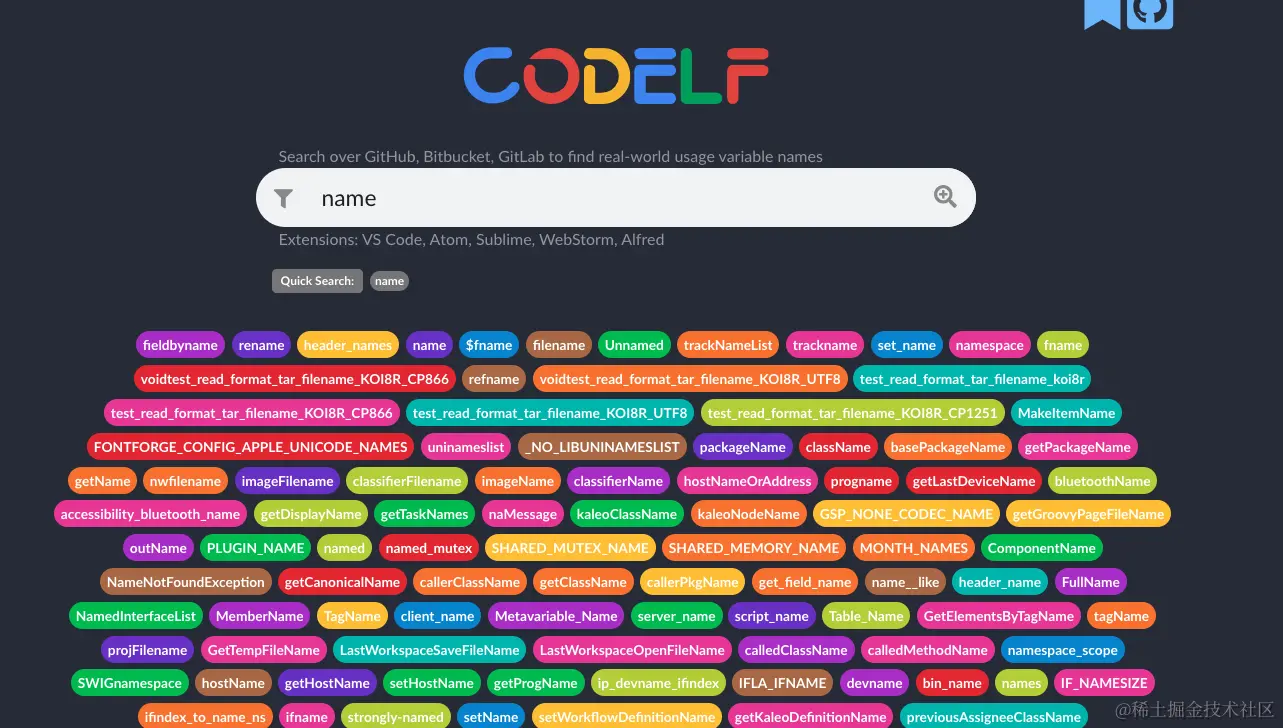This screenshot has width=1283, height=728.
Task: Select the "hostNameOrAddress" tag
Action: 747,481
